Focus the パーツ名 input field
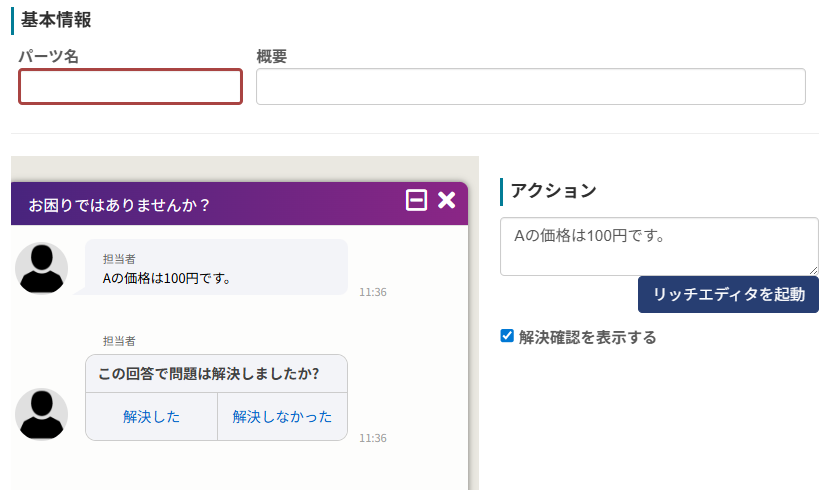 [x=131, y=87]
